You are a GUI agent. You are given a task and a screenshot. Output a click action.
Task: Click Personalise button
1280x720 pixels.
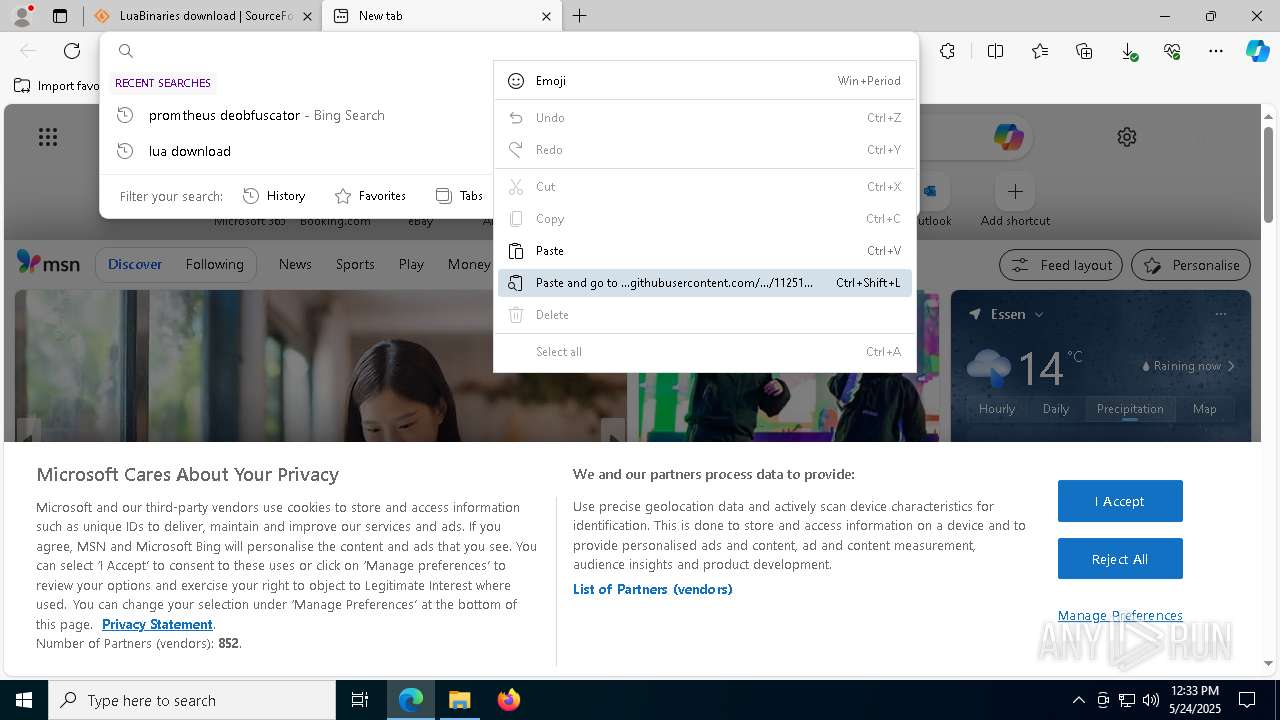point(1191,265)
